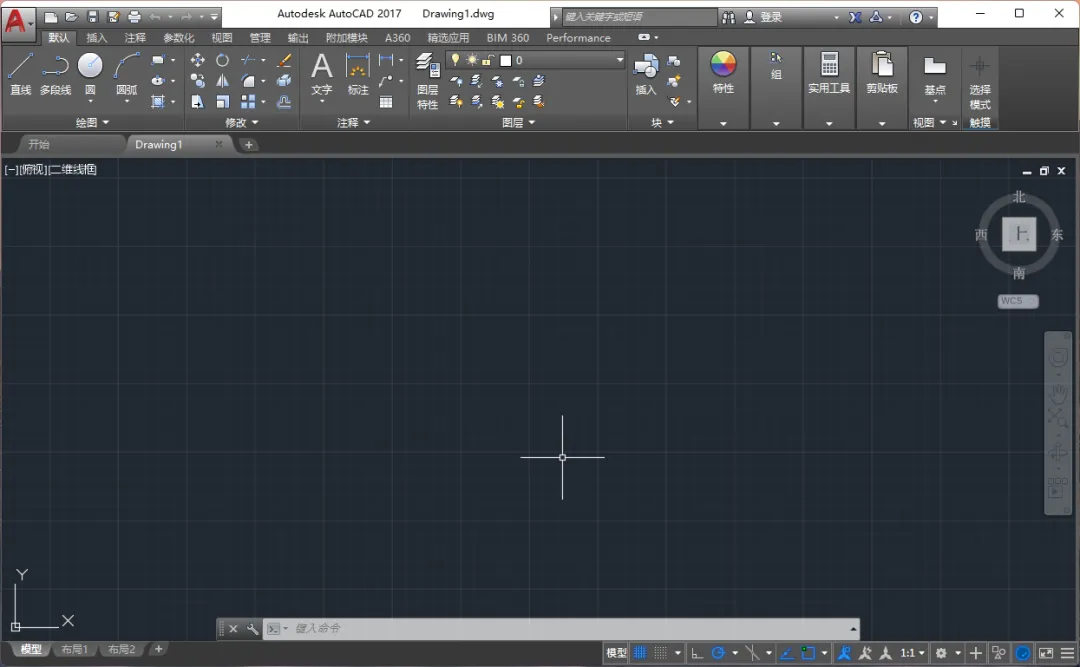The width and height of the screenshot is (1080, 667).
Task: Click the Explode tool icon
Action: click(284, 81)
